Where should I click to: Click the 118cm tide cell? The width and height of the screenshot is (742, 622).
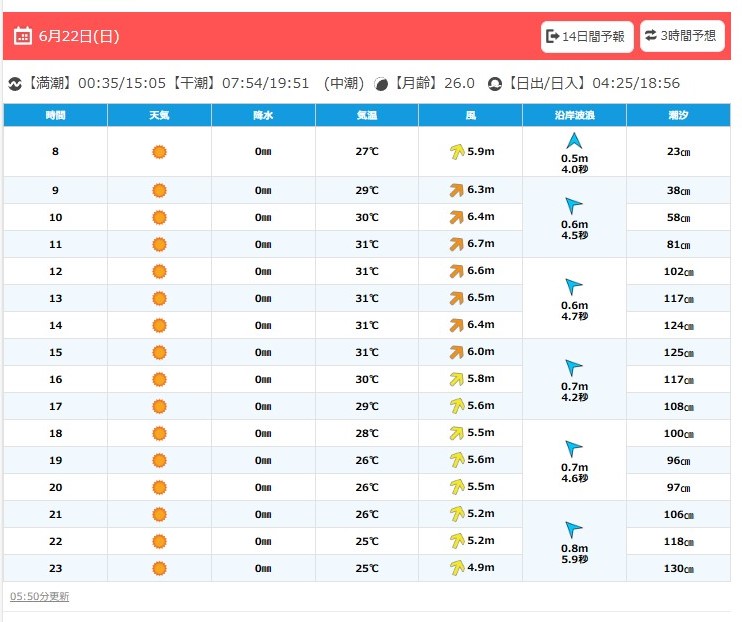[678, 541]
